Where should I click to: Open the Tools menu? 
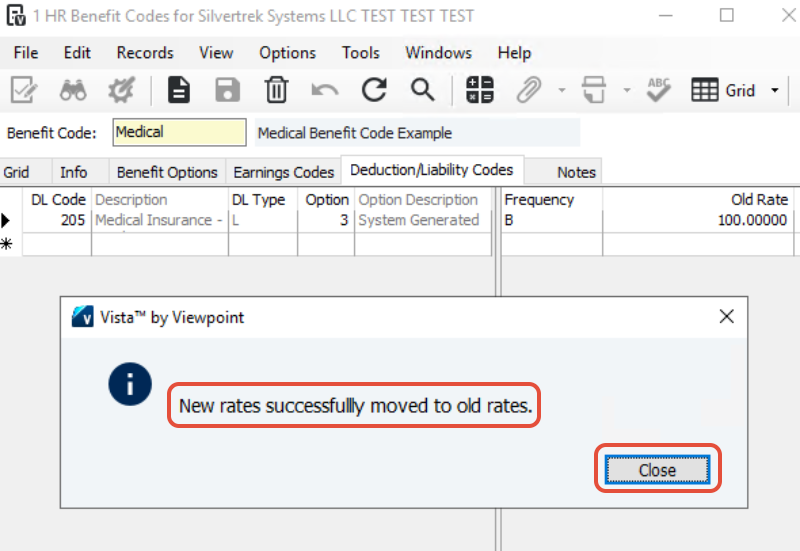[x=361, y=53]
